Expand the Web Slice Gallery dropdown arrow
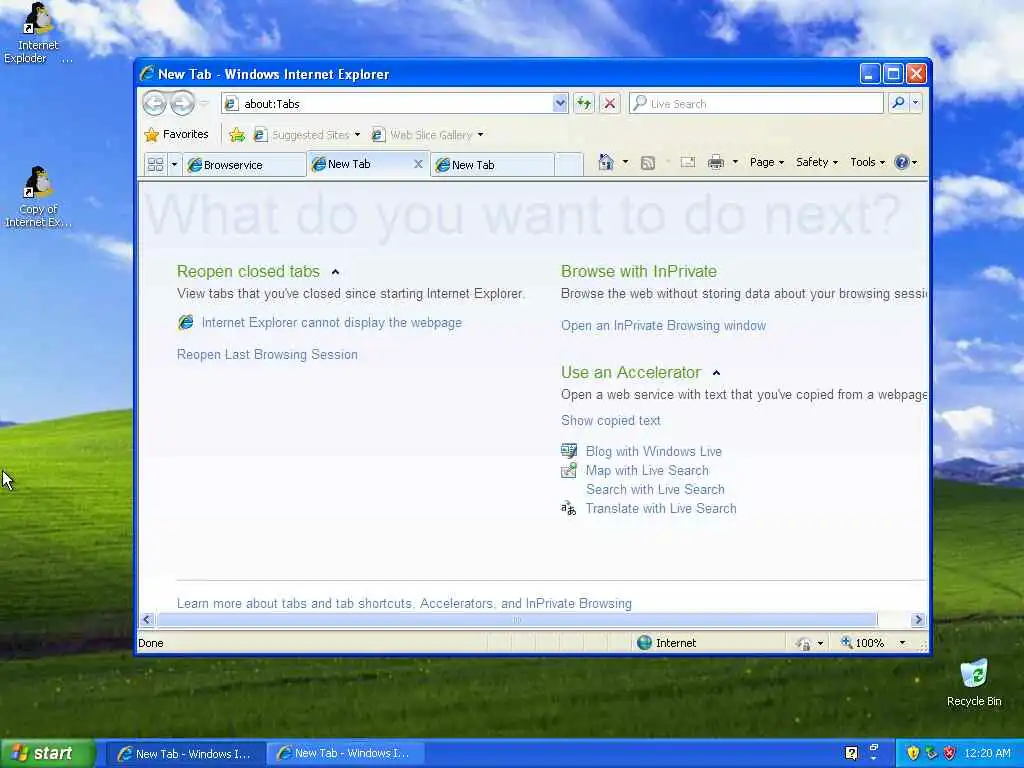Screen dimensions: 1024x768 coord(481,135)
